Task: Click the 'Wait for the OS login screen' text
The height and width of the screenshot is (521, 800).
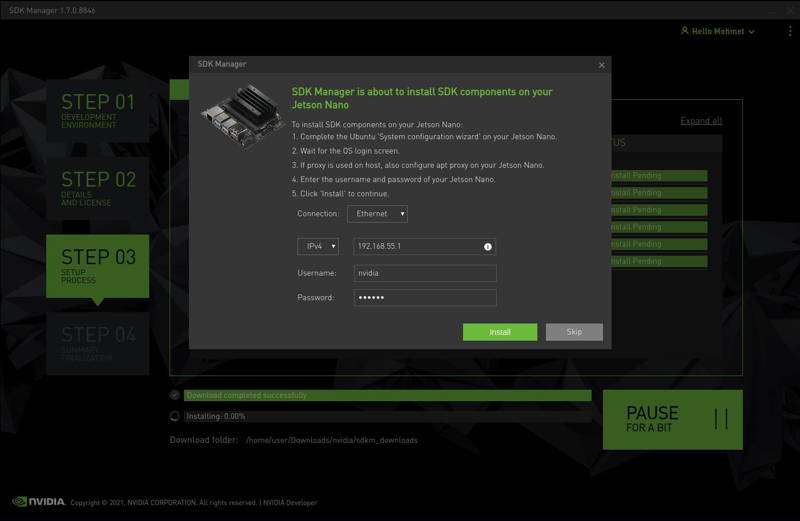Action: [x=345, y=151]
